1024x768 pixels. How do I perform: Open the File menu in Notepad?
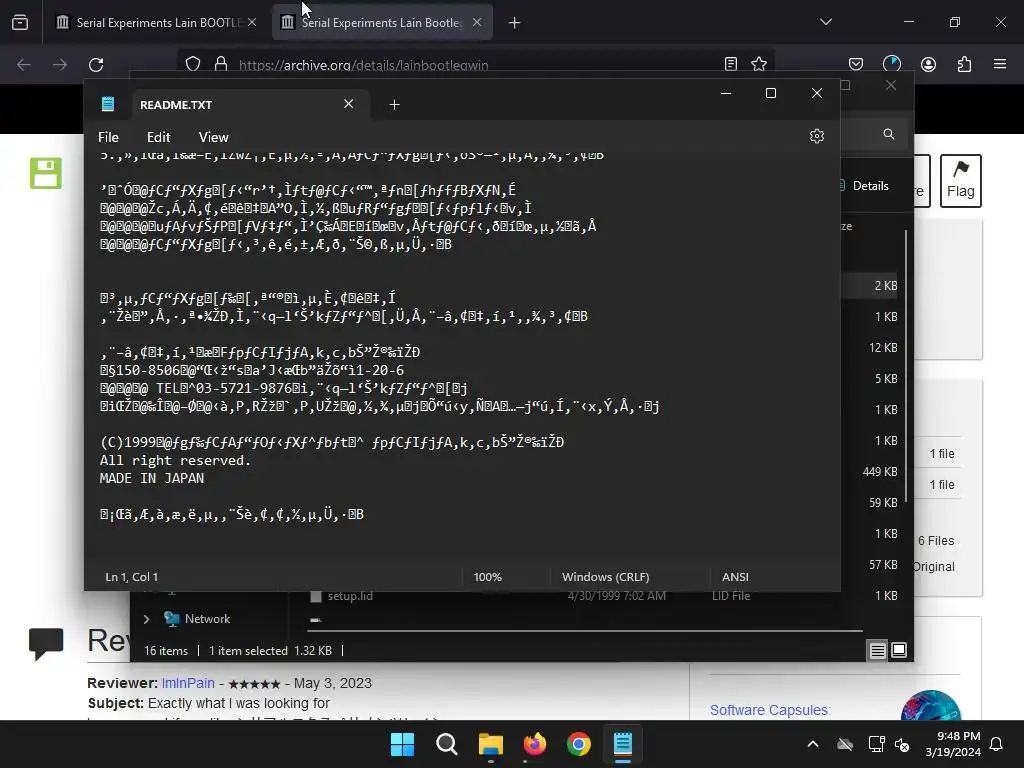click(108, 137)
